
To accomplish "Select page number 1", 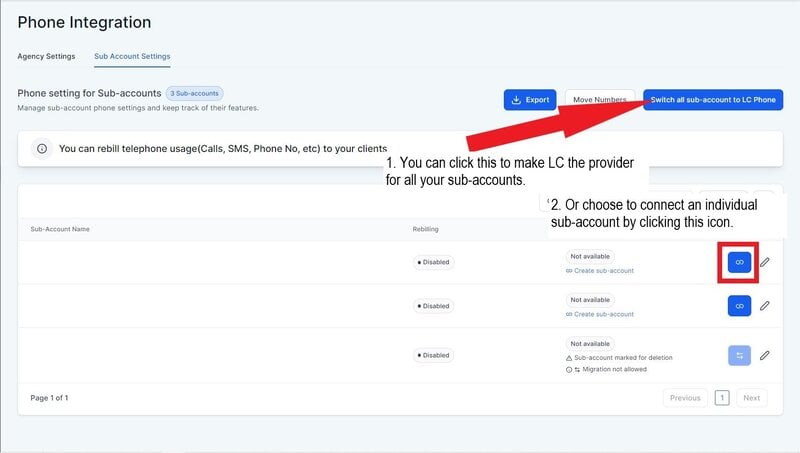I will 722,398.
